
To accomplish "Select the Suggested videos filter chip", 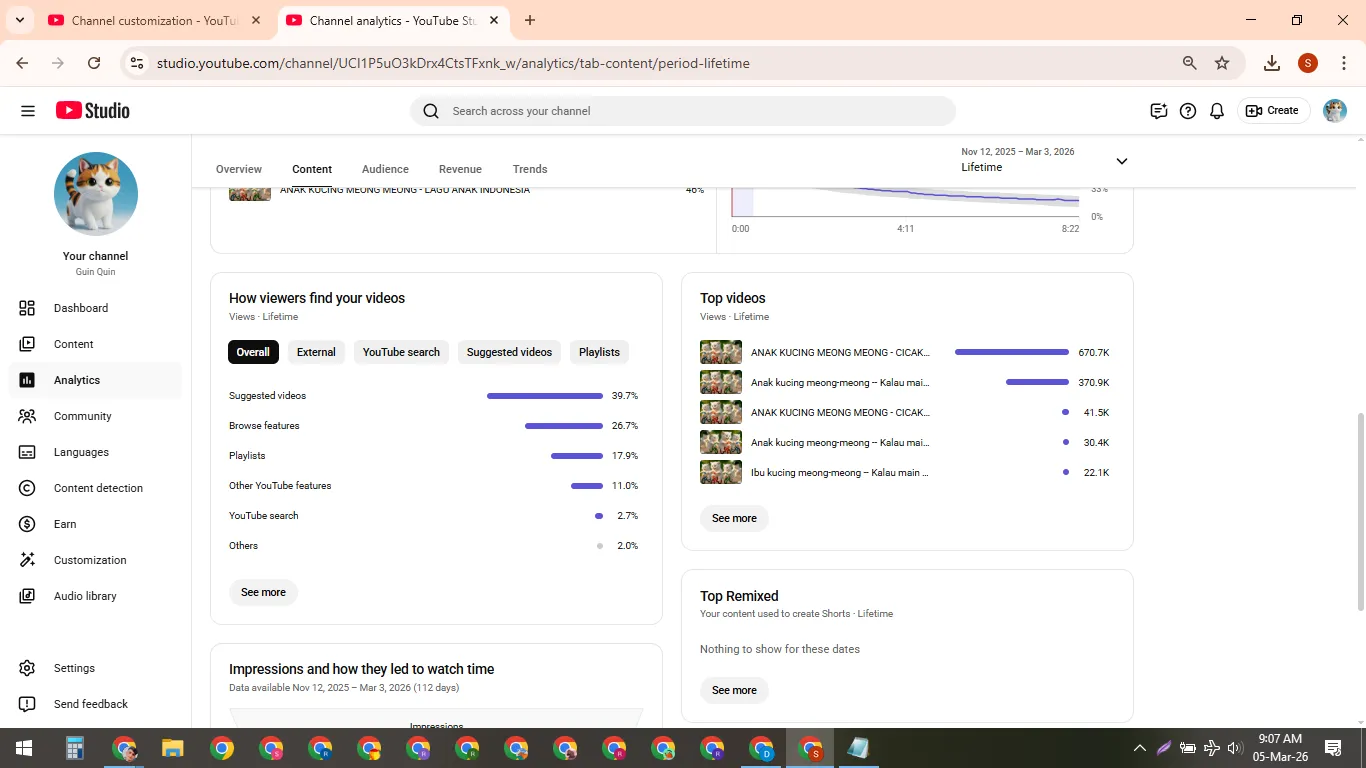I will tap(509, 352).
